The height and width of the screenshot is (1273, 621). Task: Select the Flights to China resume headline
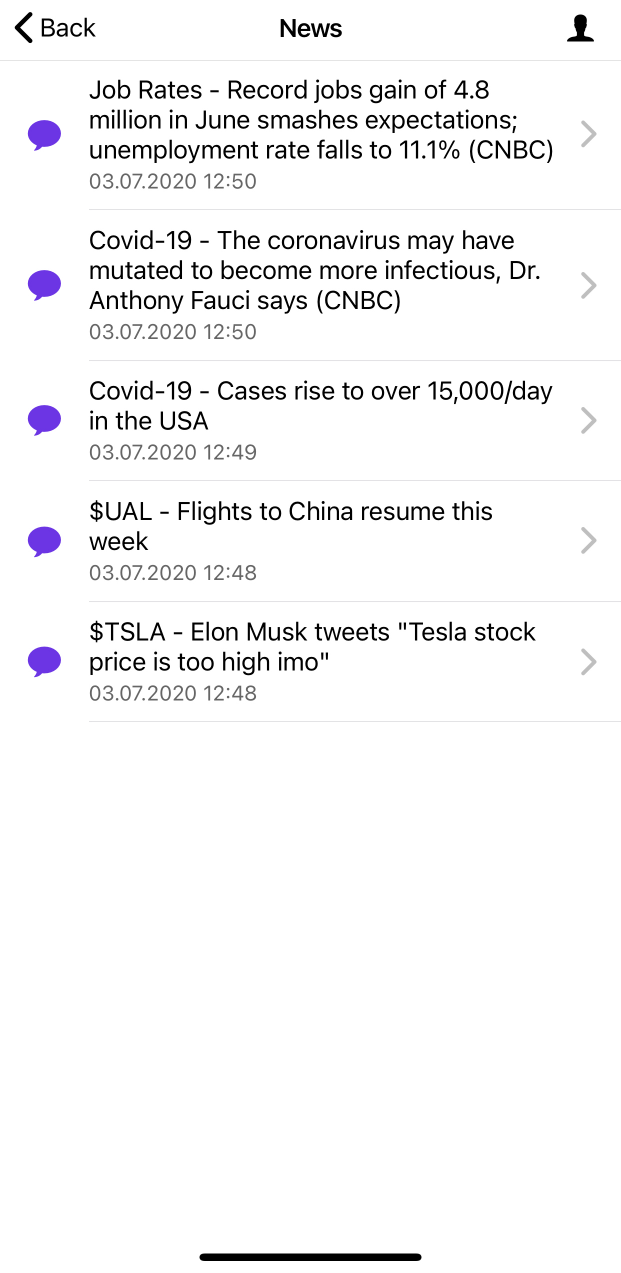click(x=290, y=526)
